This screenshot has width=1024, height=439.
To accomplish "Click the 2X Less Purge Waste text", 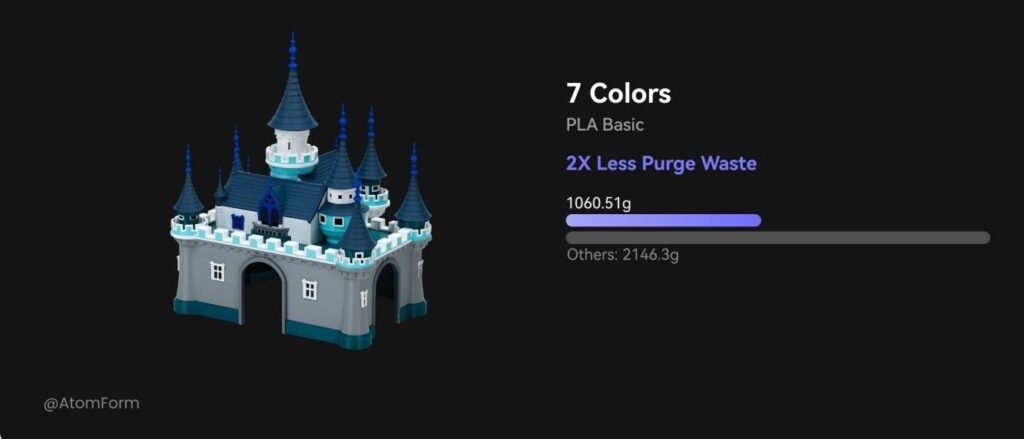I will pyautogui.click(x=661, y=163).
